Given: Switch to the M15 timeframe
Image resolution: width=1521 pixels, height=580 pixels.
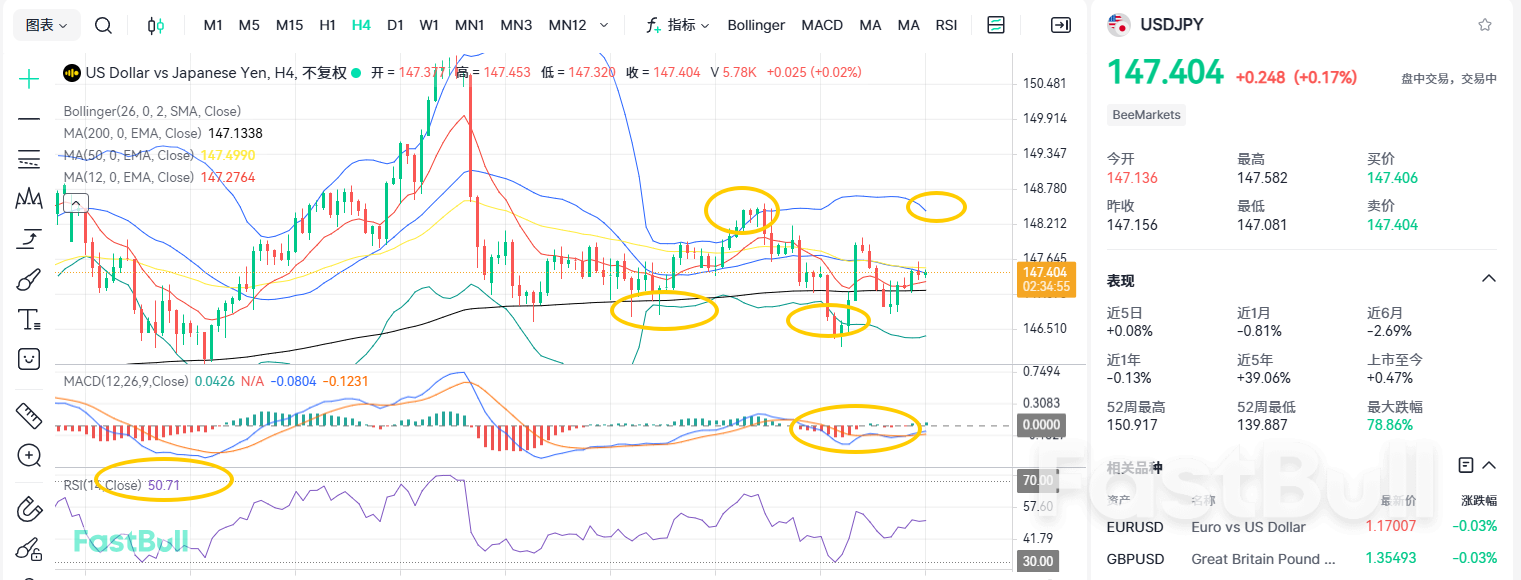Looking at the screenshot, I should pos(289,25).
